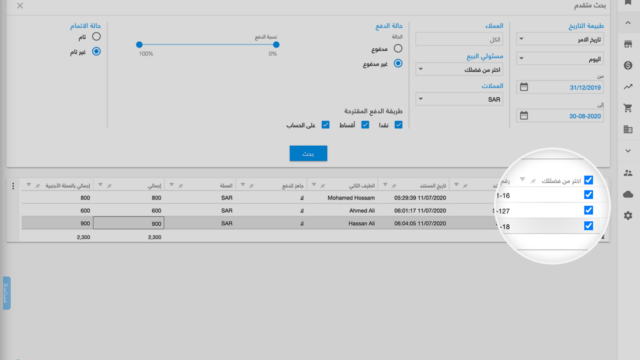Click the middle of the نسبة الدفع slider track
Screen dimensions: 640x360
pos(208,44)
